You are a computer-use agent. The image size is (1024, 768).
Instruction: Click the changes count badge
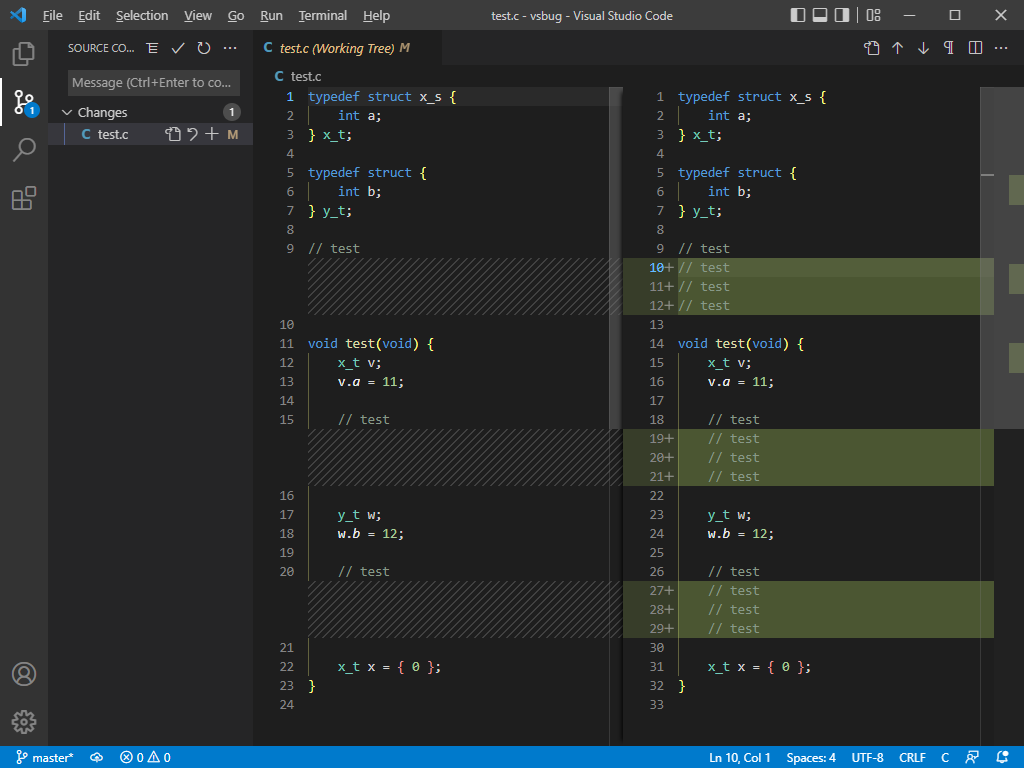[x=232, y=112]
